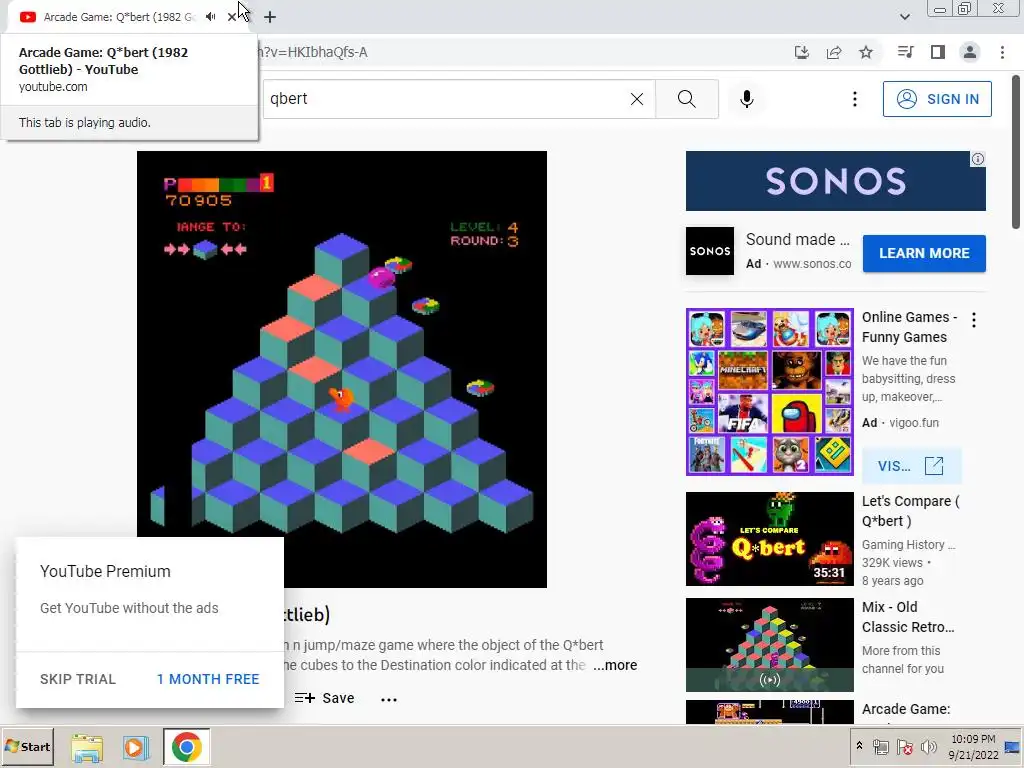Bookmark this page with the star icon
Image resolution: width=1024 pixels, height=768 pixels.
(866, 52)
